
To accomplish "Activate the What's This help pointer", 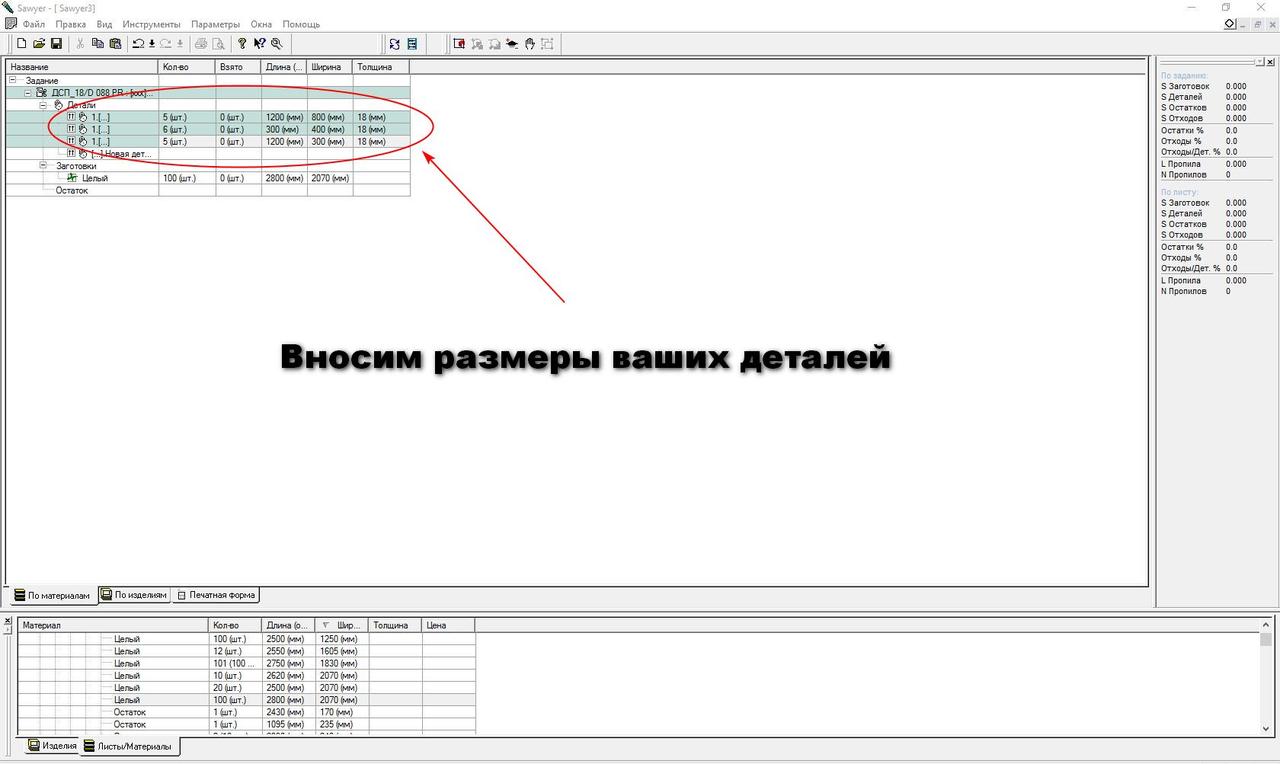I will tap(259, 44).
